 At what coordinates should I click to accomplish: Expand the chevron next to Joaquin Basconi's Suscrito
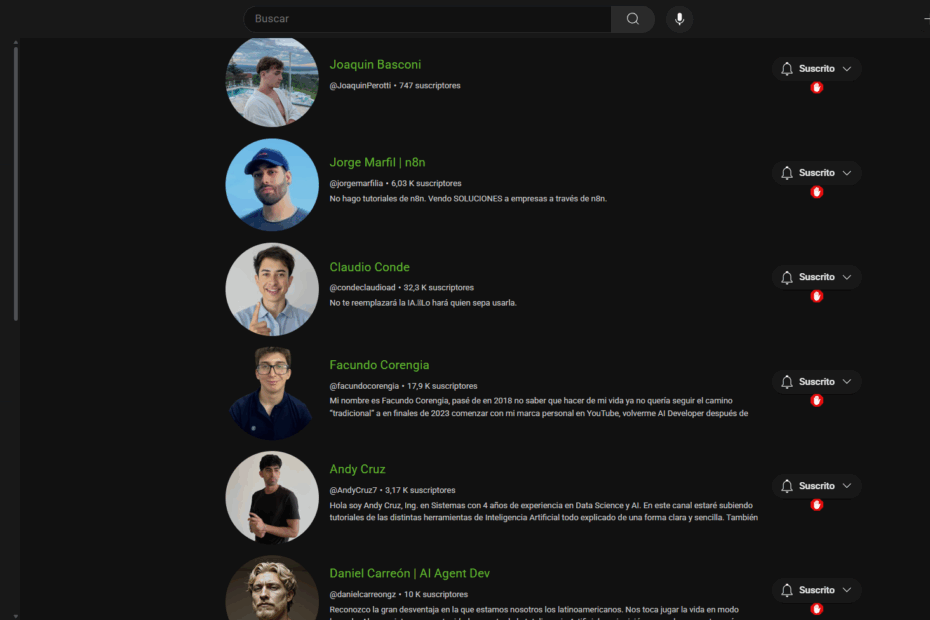[x=847, y=69]
